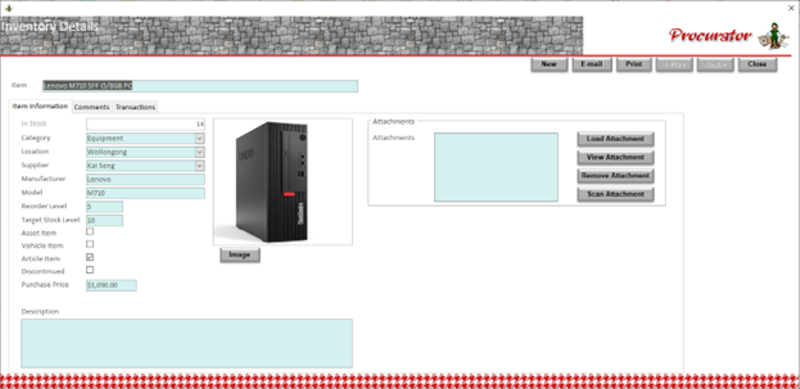
Task: Select the Purchase Price field
Action: 111,285
